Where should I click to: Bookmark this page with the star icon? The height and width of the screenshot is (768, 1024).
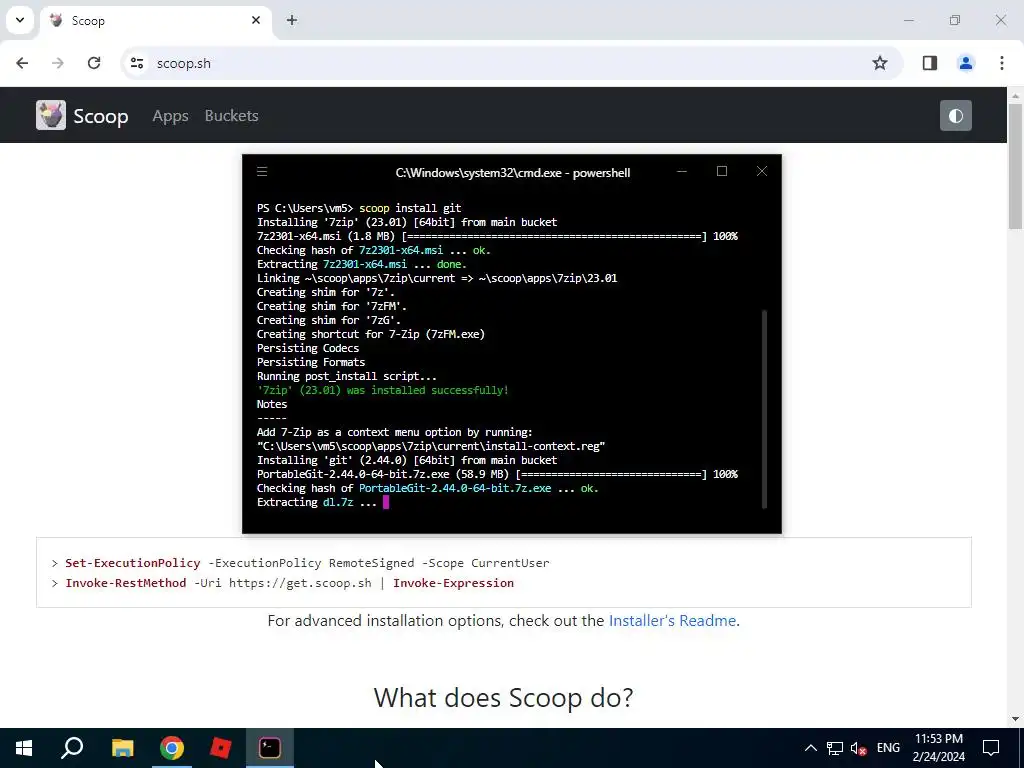pos(880,63)
